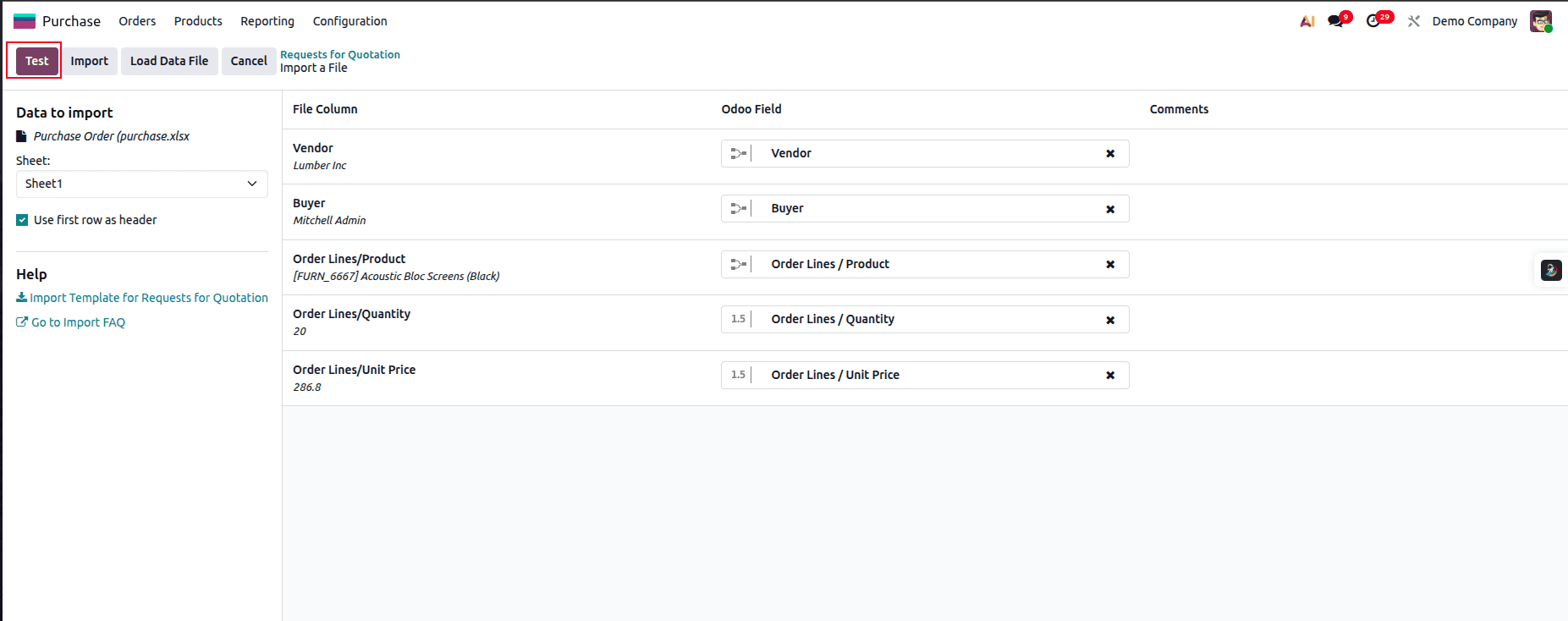Image resolution: width=1568 pixels, height=621 pixels.
Task: Remove the Vendor field mapping
Action: click(x=1110, y=154)
